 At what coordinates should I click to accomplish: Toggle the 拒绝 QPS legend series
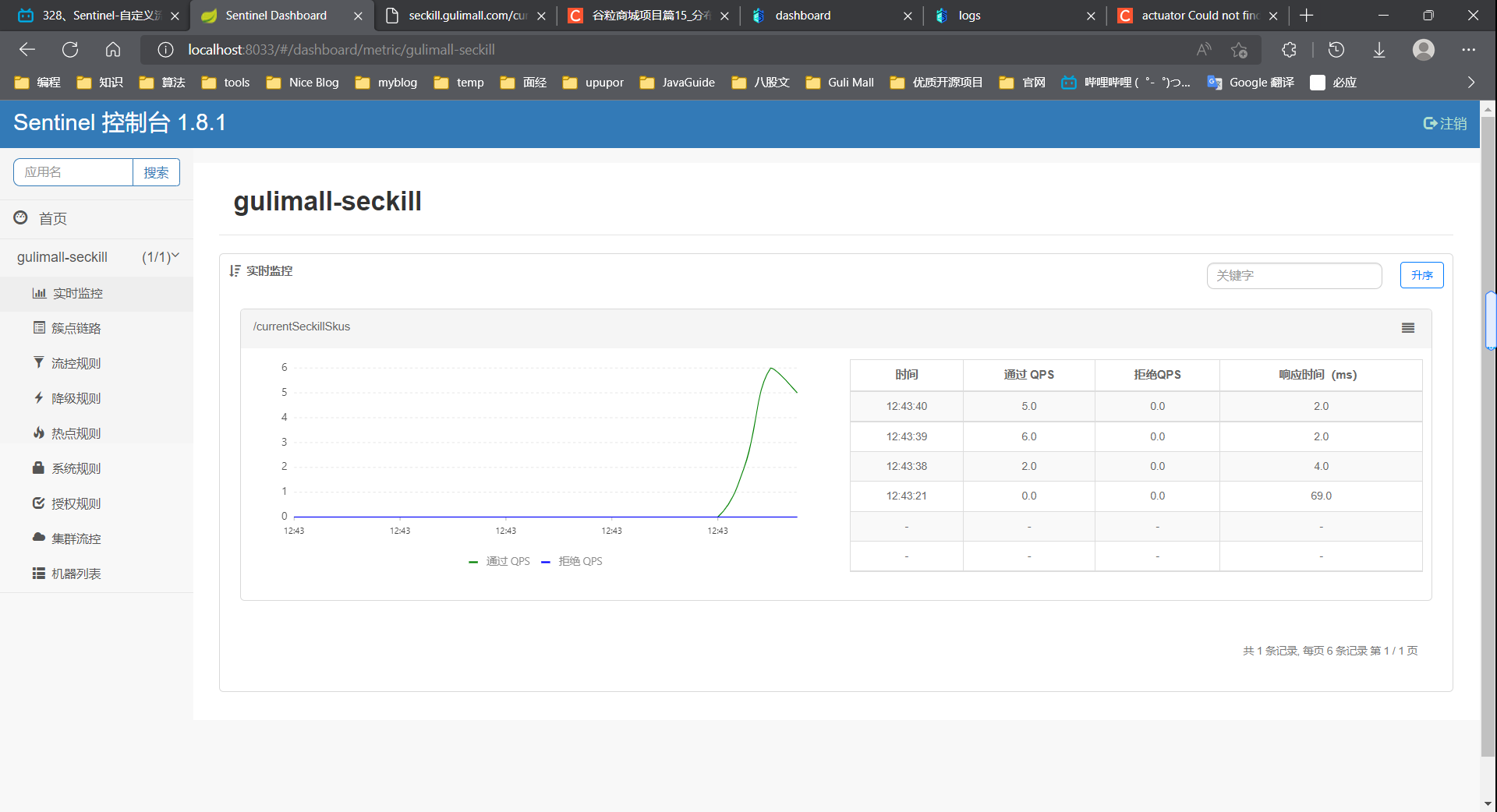coord(572,561)
